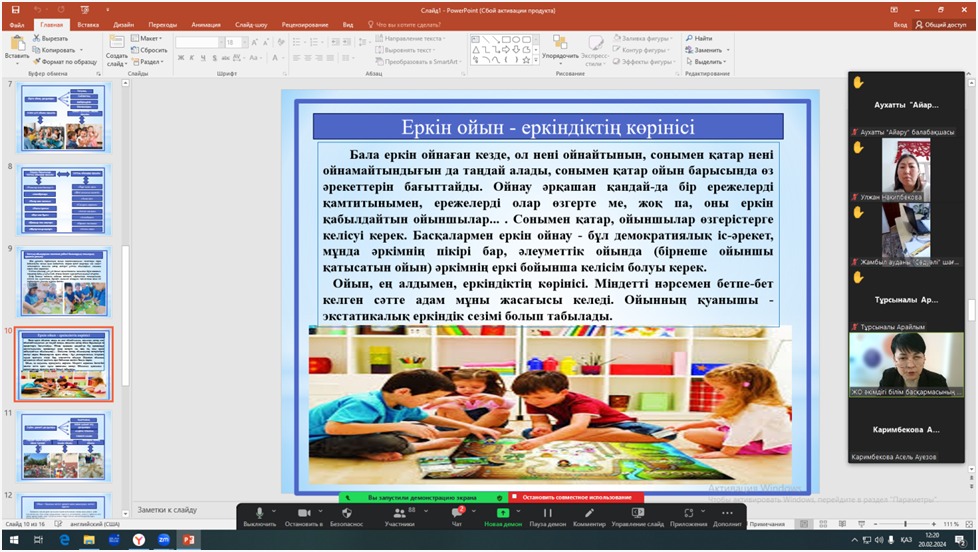Screen dimensions: 978x552
Task: Select slide 9 thumbnail
Action: (x=64, y=282)
